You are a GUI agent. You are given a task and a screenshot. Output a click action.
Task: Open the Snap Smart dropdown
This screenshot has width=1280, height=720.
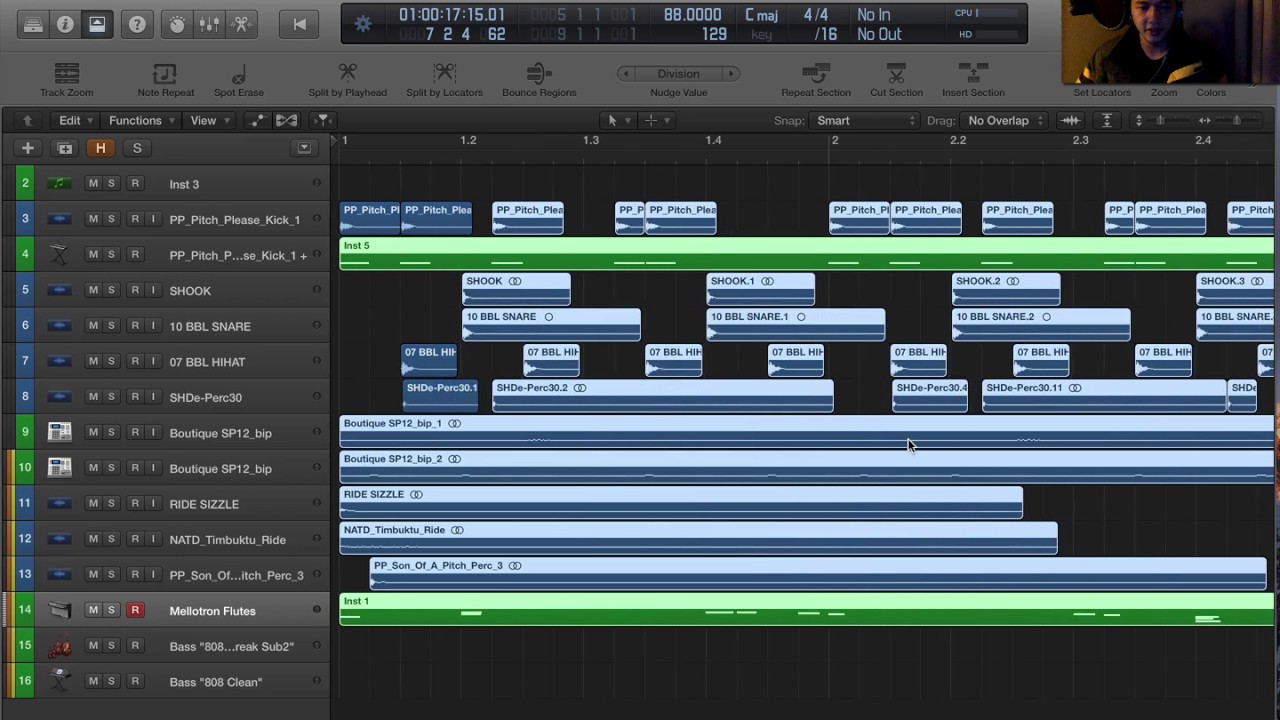point(865,120)
